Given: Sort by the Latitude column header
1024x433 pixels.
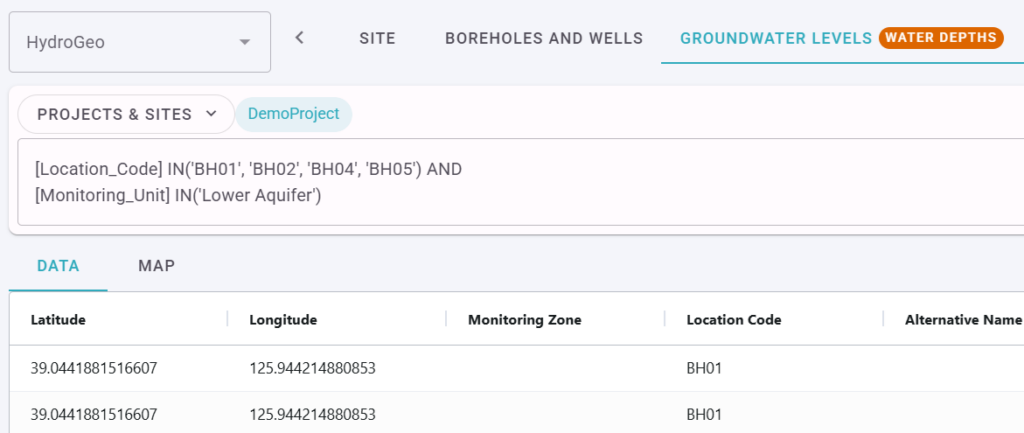Looking at the screenshot, I should 58,320.
